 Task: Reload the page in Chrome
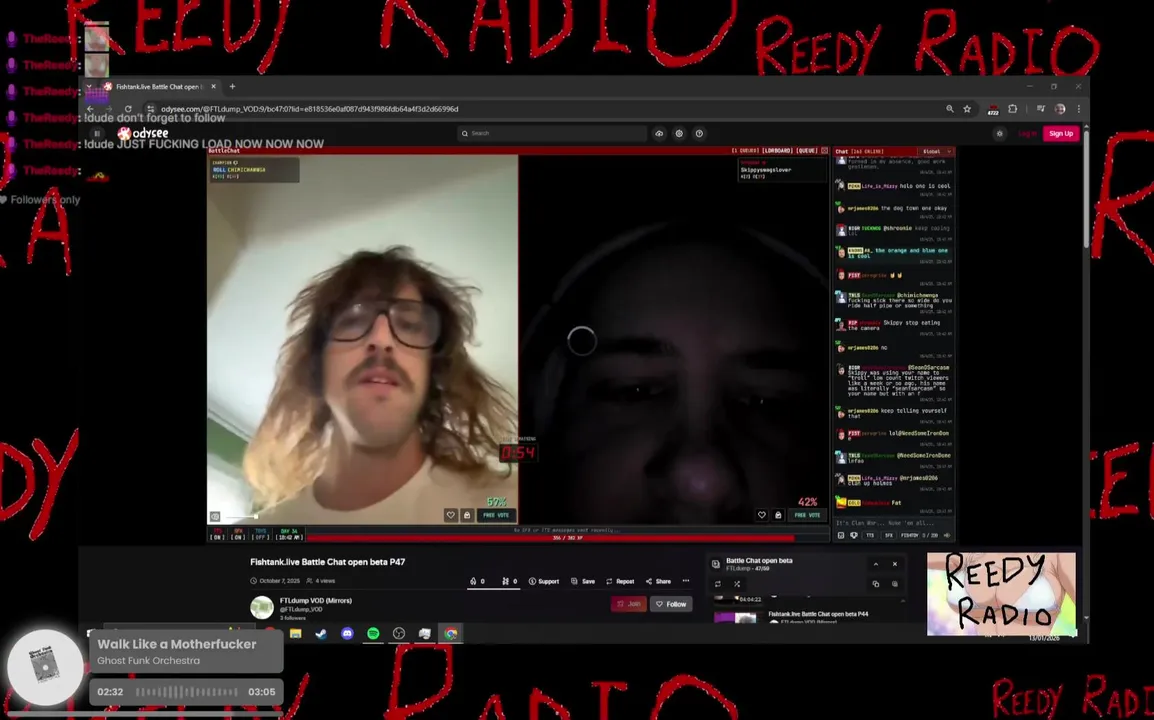tap(128, 109)
